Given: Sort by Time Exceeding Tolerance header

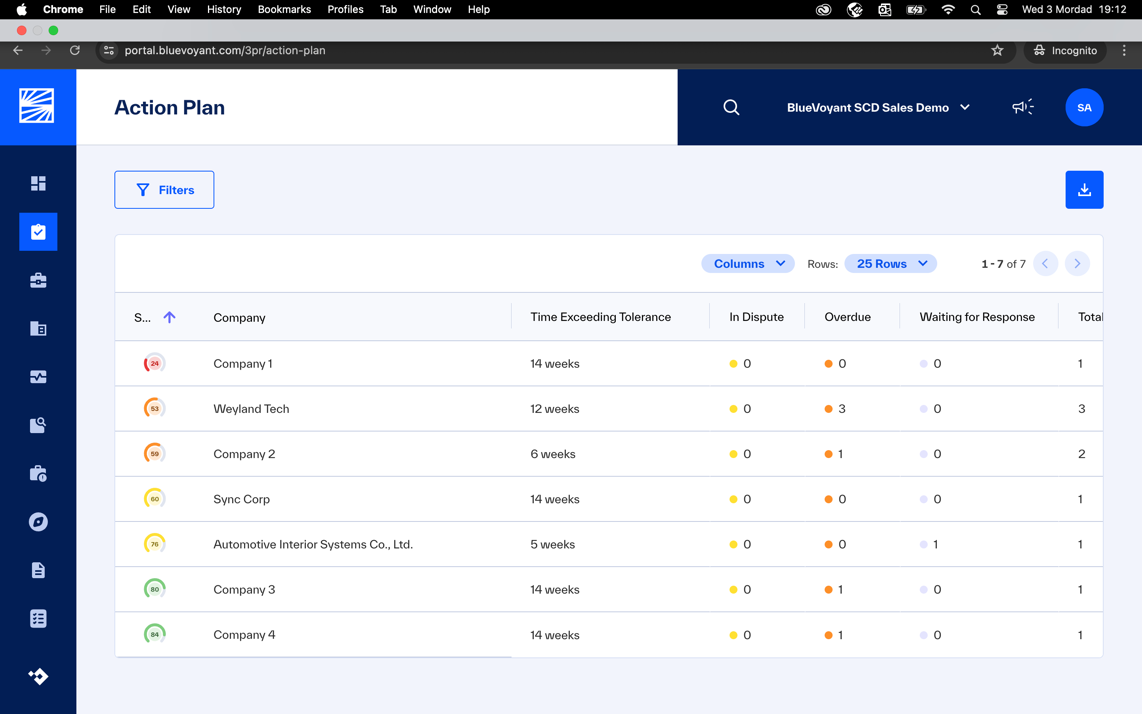Looking at the screenshot, I should [x=600, y=317].
